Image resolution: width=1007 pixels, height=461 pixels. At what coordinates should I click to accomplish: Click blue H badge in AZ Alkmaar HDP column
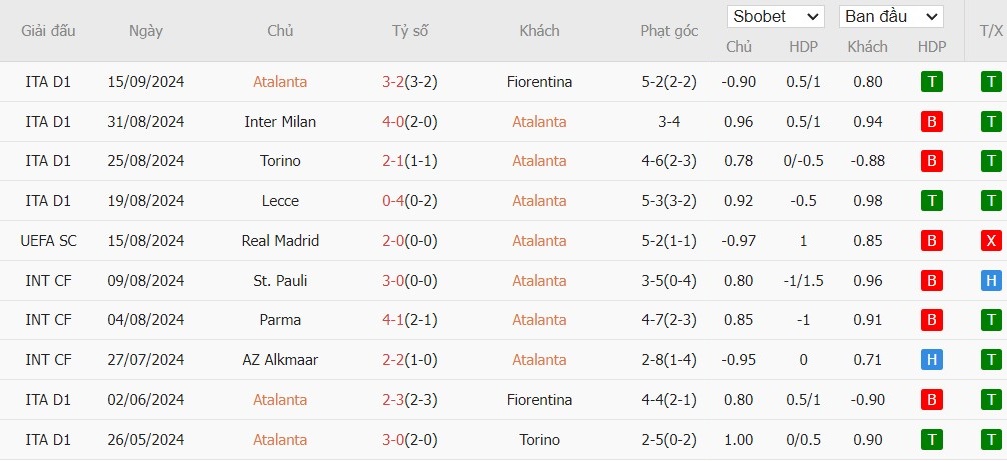pos(931,360)
